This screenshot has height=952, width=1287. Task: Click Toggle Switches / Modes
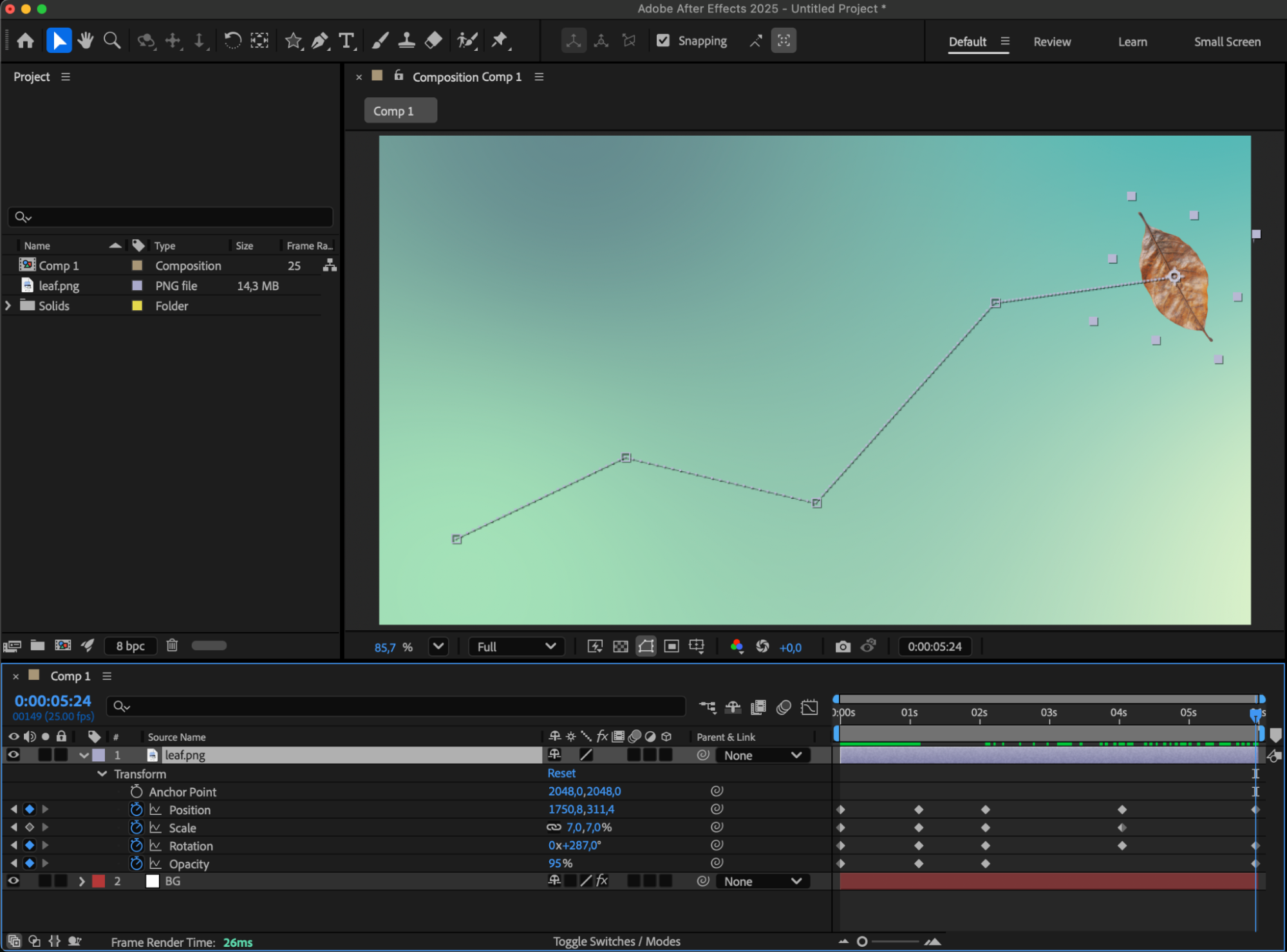point(616,942)
